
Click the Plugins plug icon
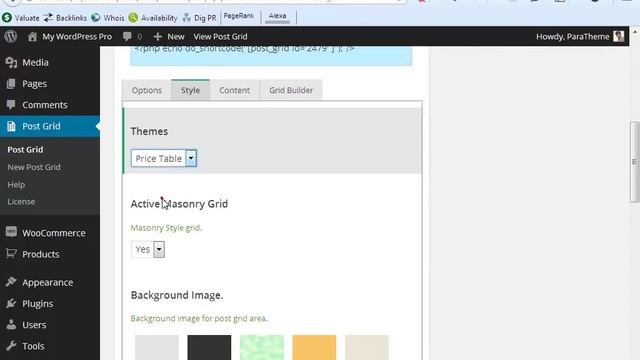11,303
